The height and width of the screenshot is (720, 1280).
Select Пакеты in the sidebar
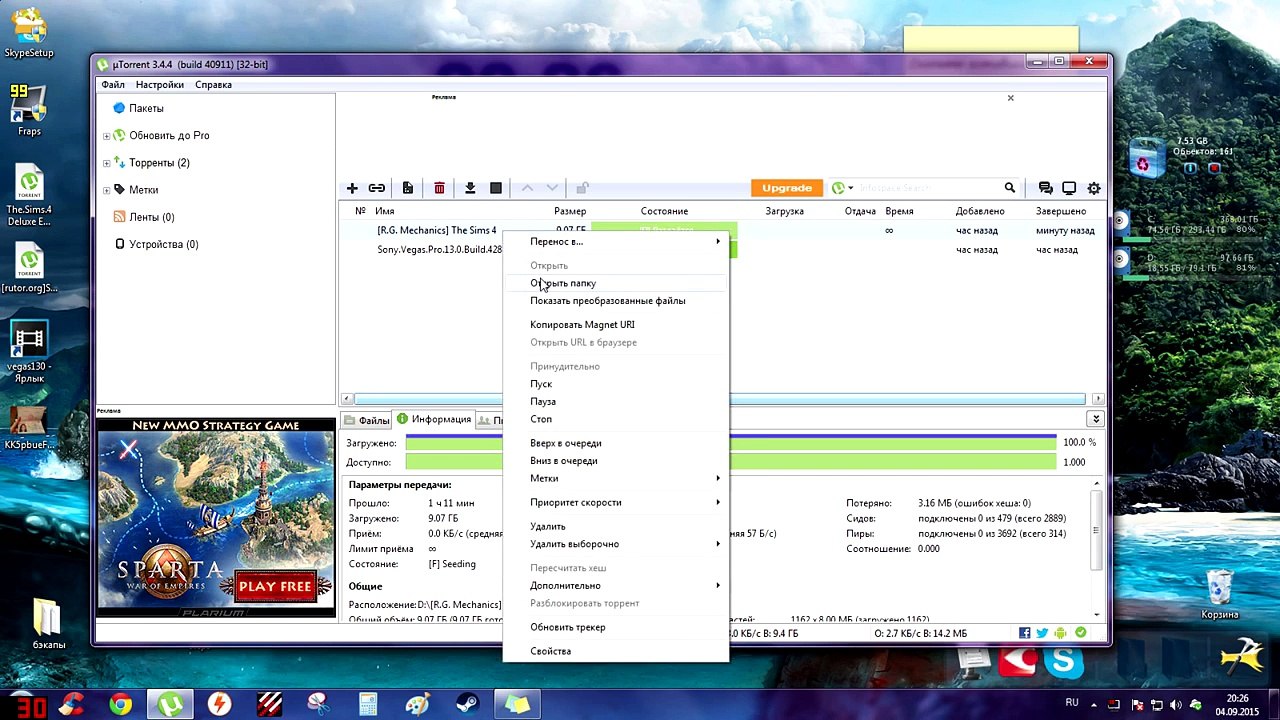[146, 108]
